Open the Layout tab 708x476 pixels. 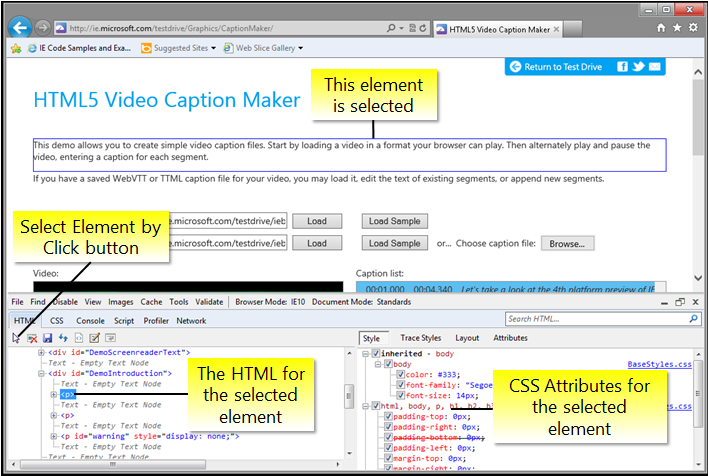(x=467, y=338)
